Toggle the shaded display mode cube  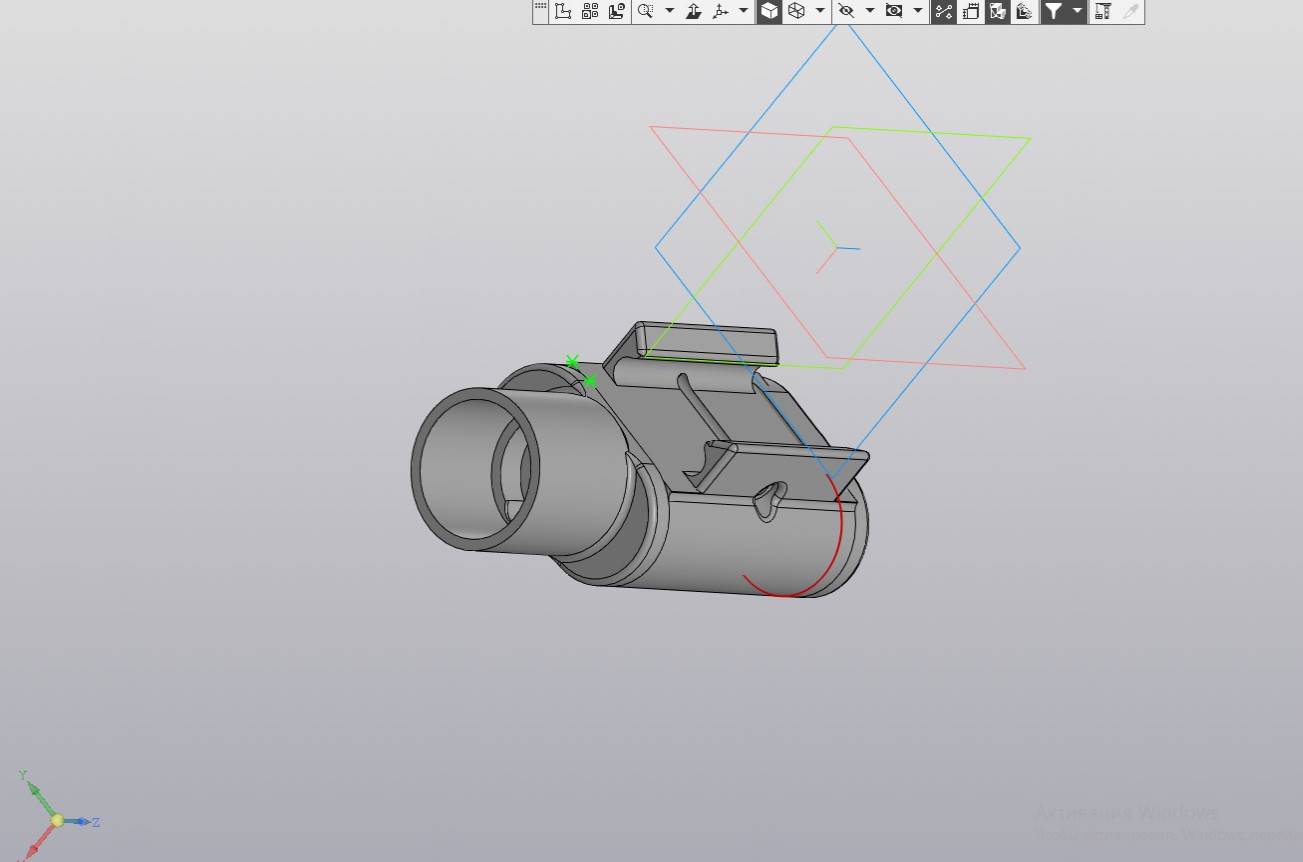(x=768, y=11)
